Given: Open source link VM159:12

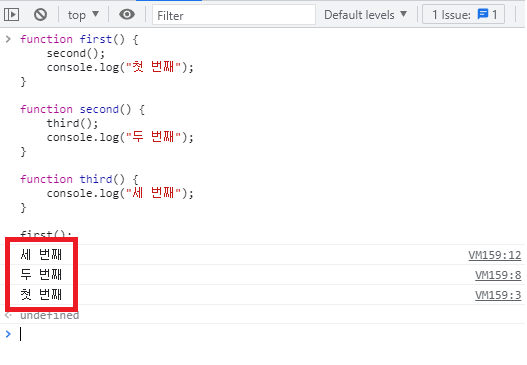Looking at the screenshot, I should 495,255.
